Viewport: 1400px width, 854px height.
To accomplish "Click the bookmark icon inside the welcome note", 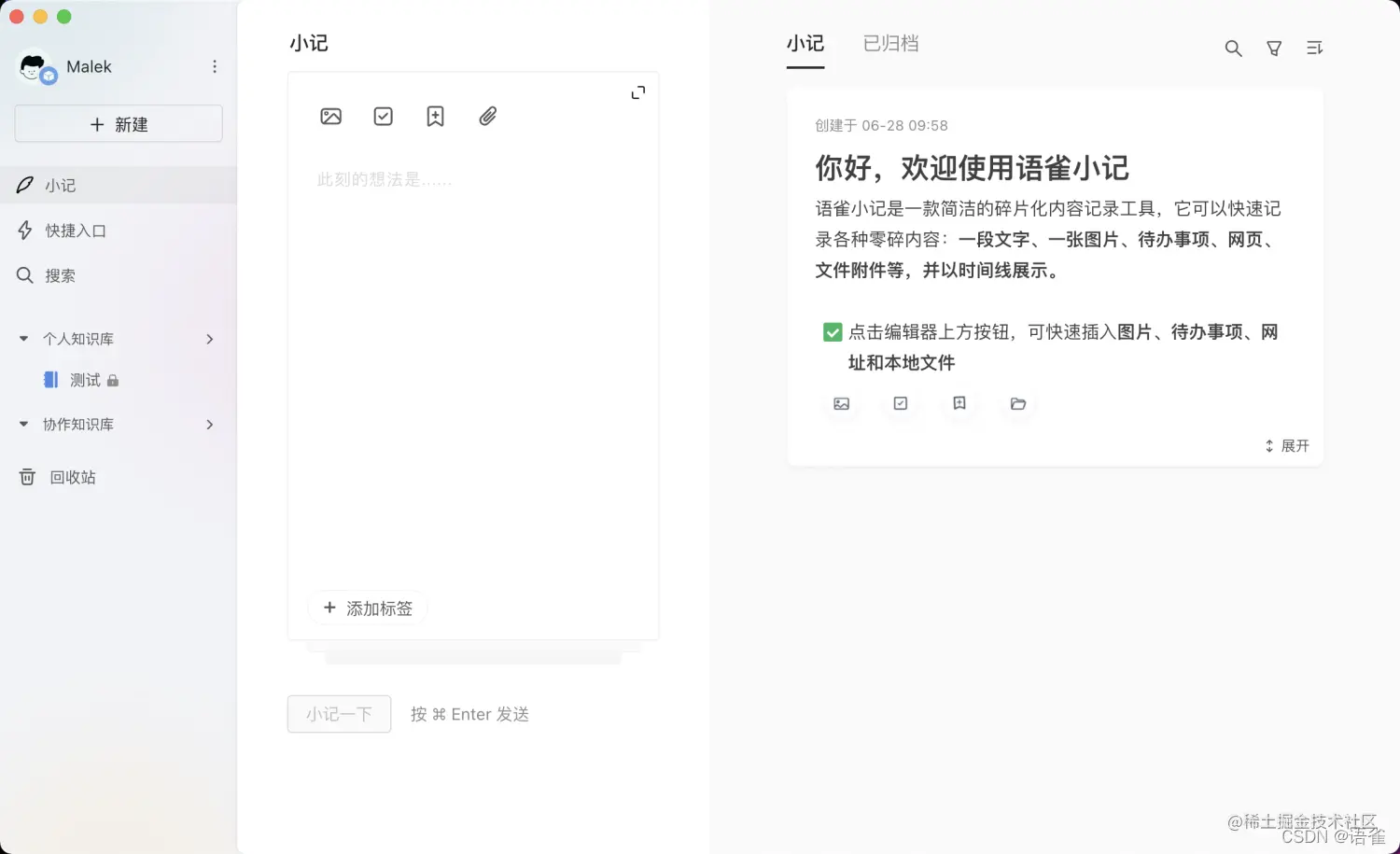I will [x=959, y=403].
